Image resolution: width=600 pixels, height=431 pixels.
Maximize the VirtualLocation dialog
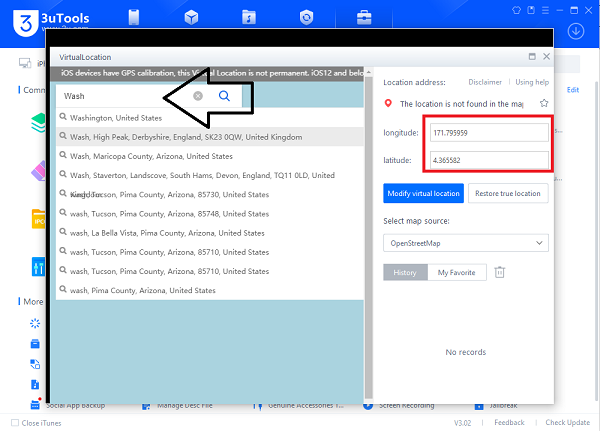[532, 57]
